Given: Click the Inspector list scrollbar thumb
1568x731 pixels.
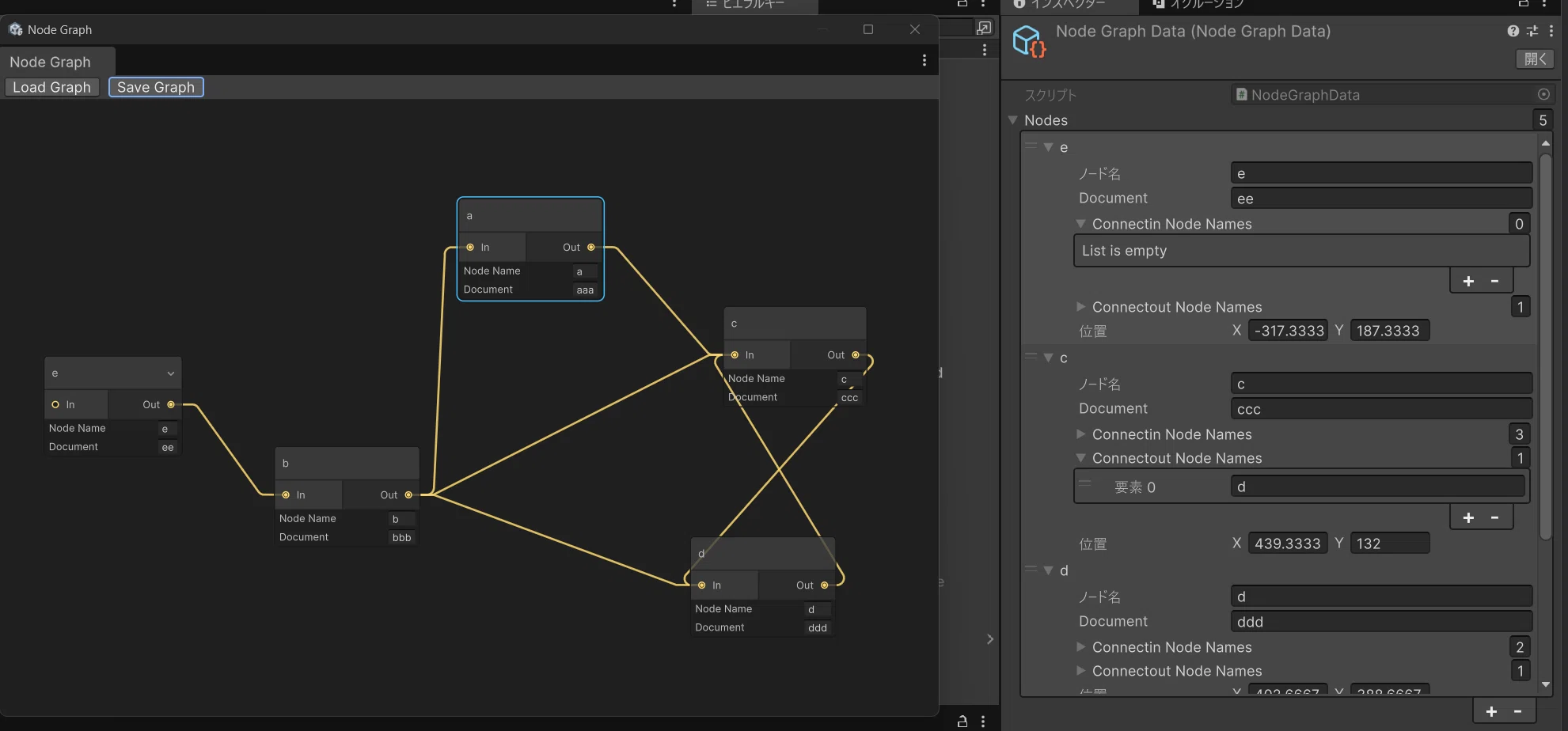Looking at the screenshot, I should coord(1545,347).
